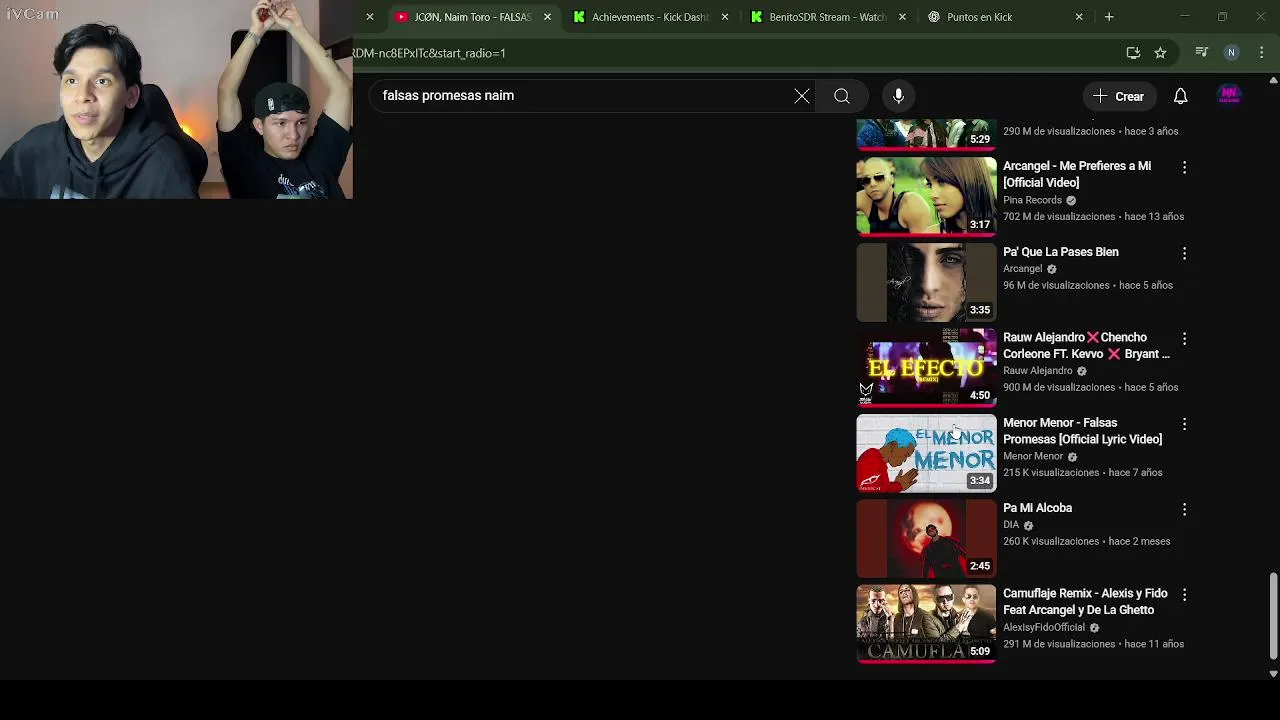Click text '702 M de visualizaciones'
1280x720 pixels.
coord(1059,217)
